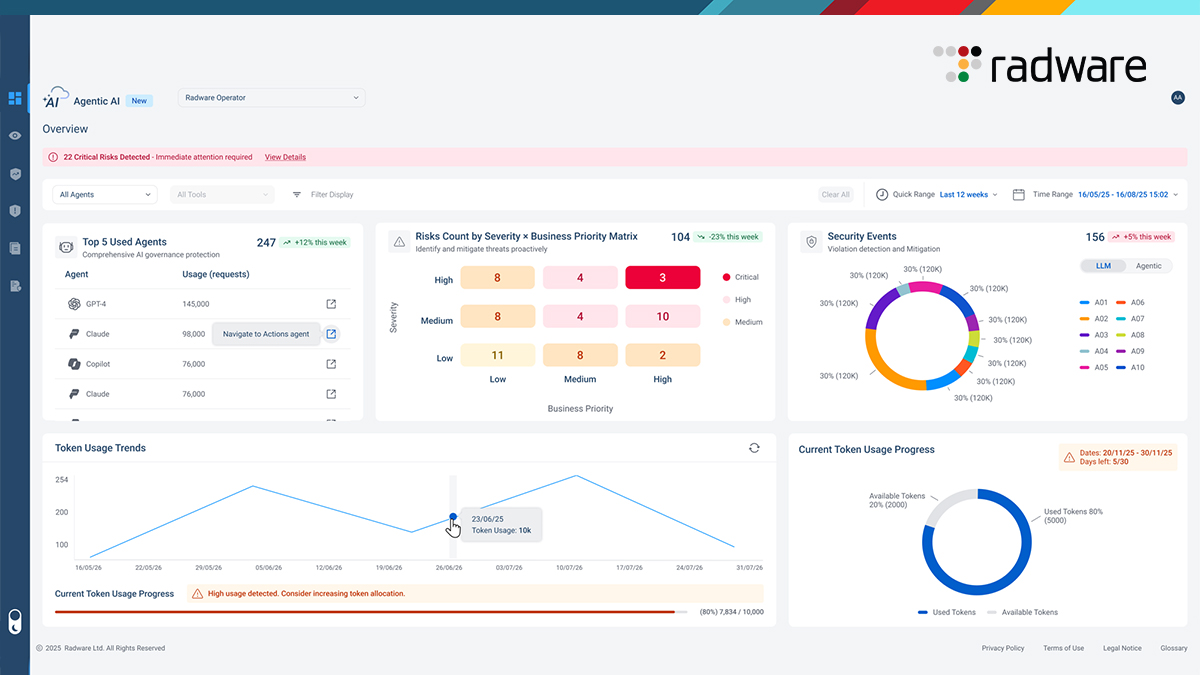Open the documents sidebar icon
This screenshot has width=1200, height=675.
[x=15, y=248]
